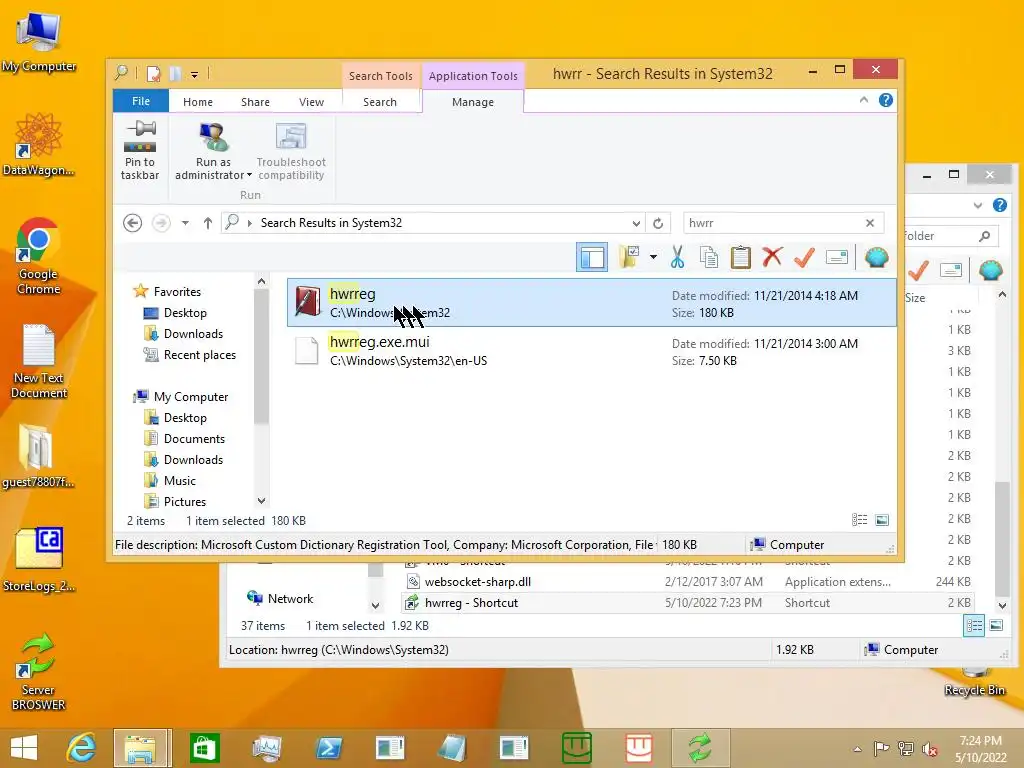This screenshot has height=768, width=1024.
Task: Click folder options toolbar icon
Action: point(630,257)
